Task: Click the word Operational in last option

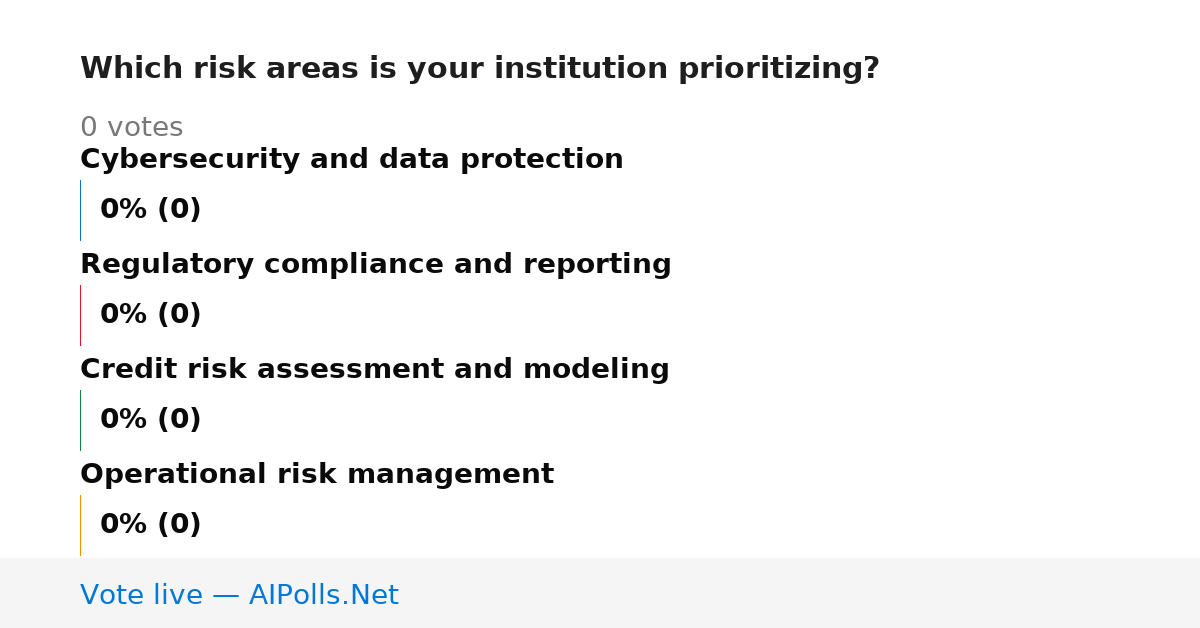Action: point(173,475)
